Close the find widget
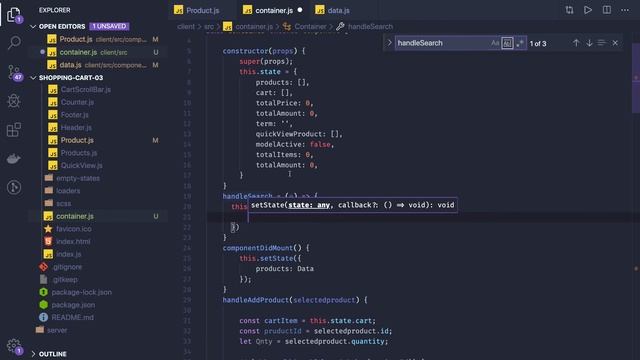640x360 pixels. [615, 43]
